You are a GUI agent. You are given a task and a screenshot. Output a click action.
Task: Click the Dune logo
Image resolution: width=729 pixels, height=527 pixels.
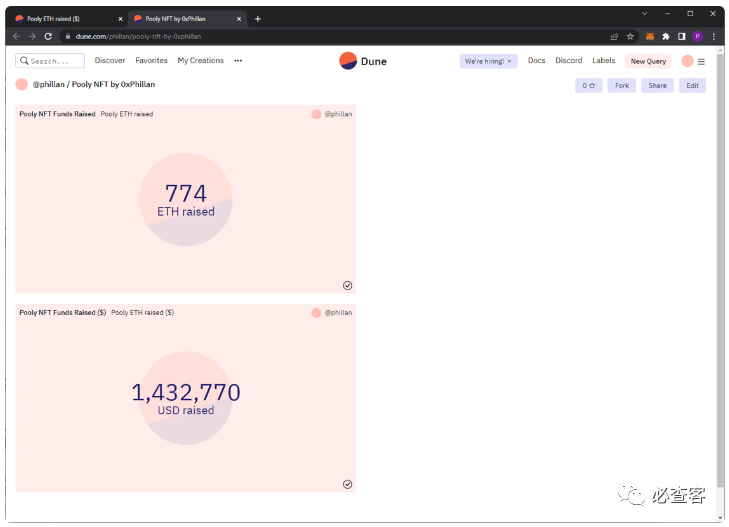[x=363, y=61]
